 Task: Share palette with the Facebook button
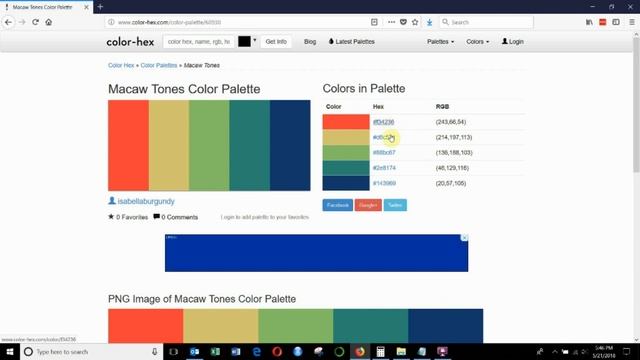click(x=338, y=205)
